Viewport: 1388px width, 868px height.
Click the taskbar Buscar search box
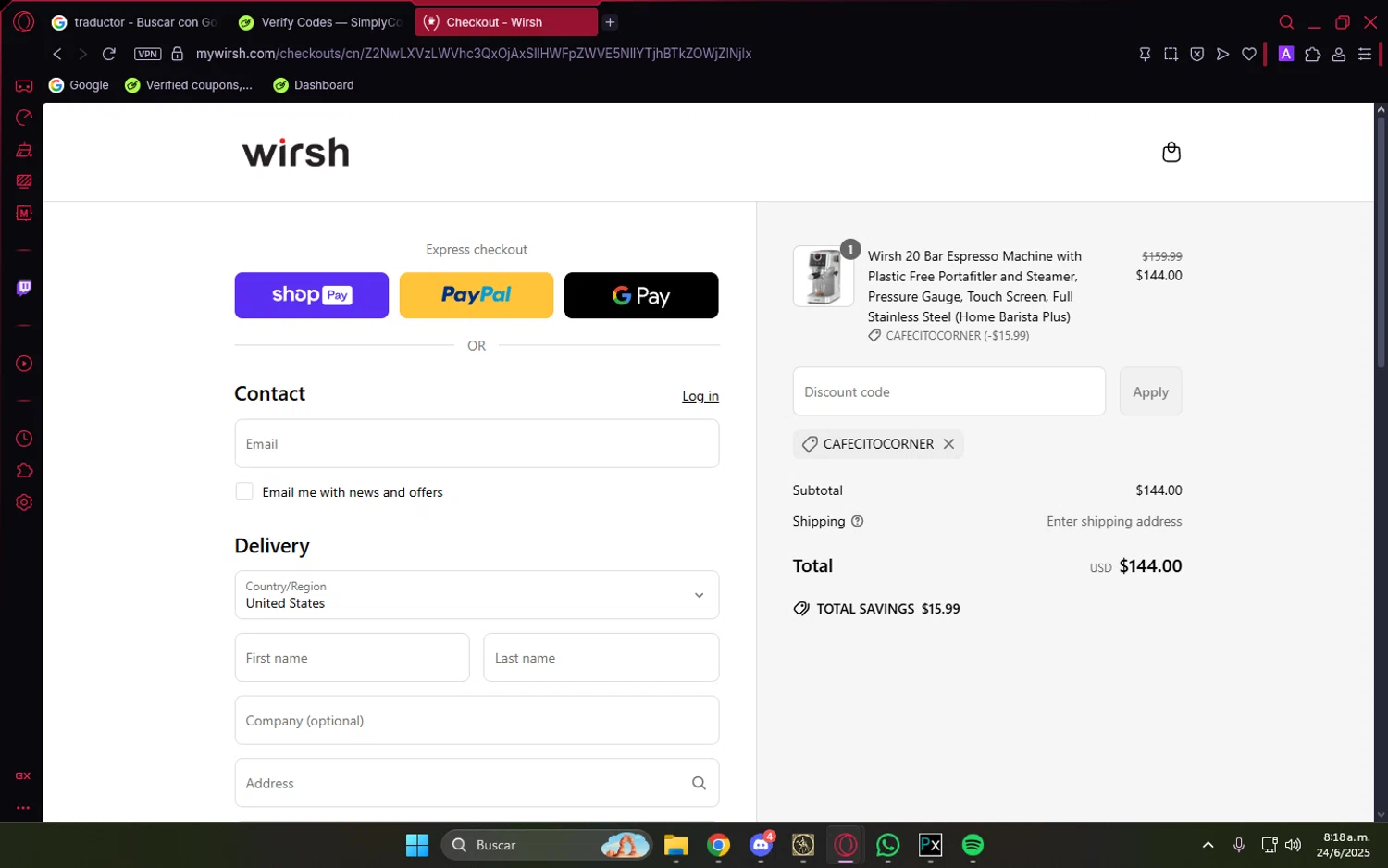pos(547,845)
